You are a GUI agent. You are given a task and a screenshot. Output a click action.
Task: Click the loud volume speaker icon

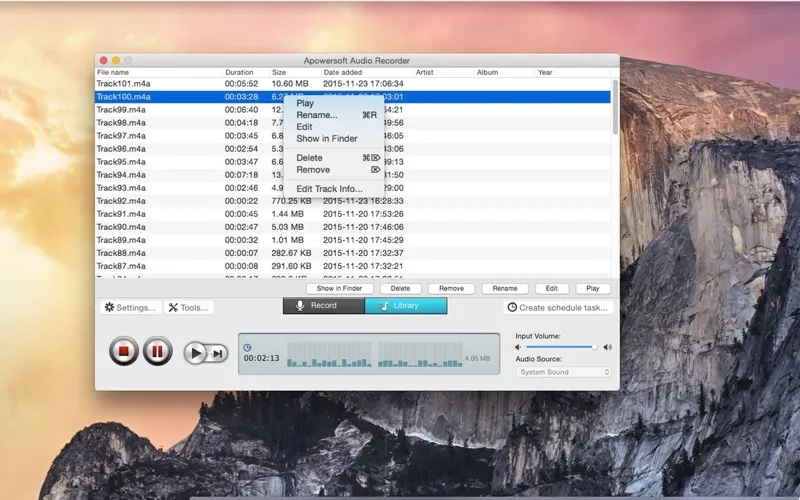(607, 347)
